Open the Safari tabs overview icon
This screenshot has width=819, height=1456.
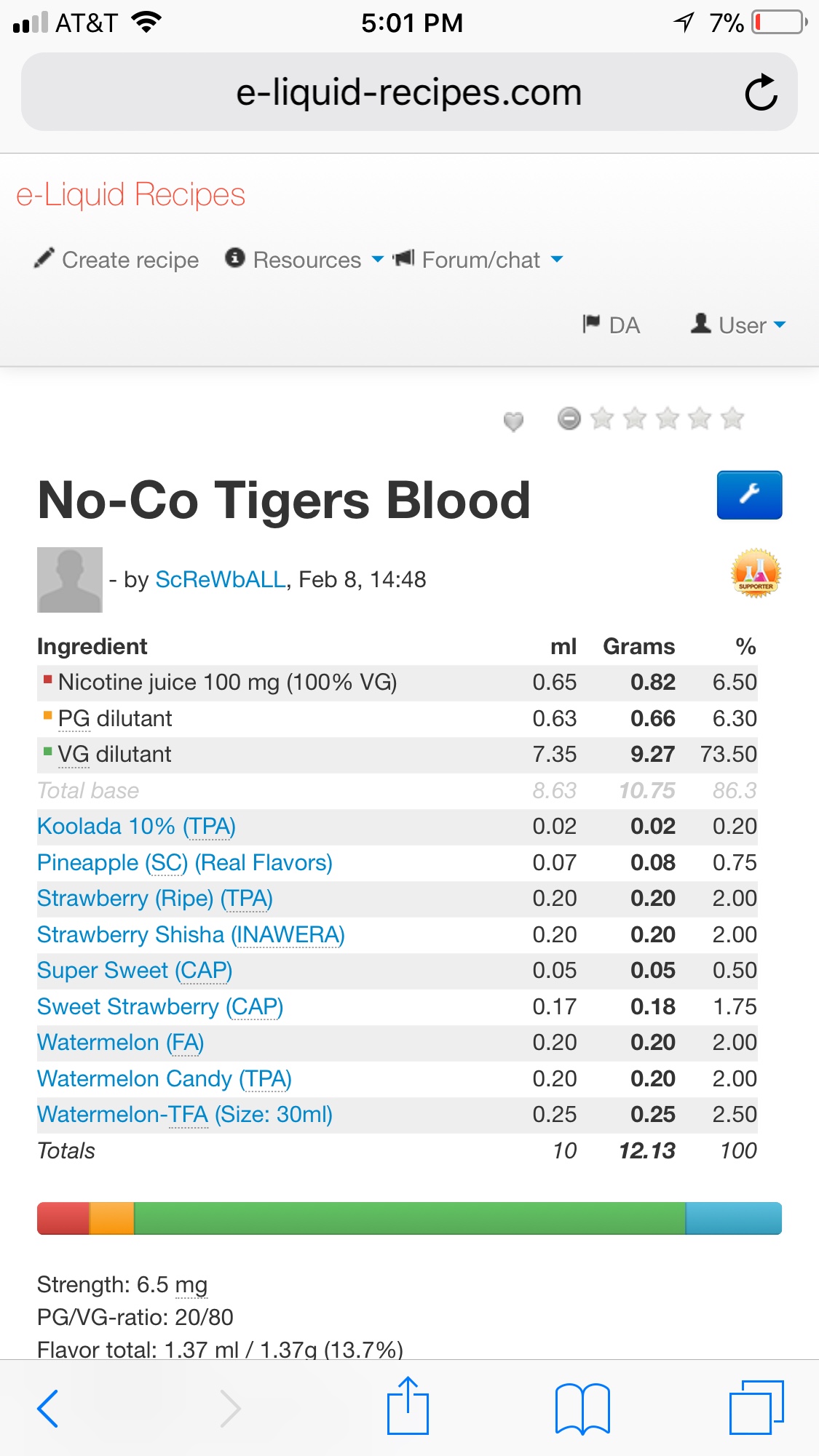point(756,1407)
